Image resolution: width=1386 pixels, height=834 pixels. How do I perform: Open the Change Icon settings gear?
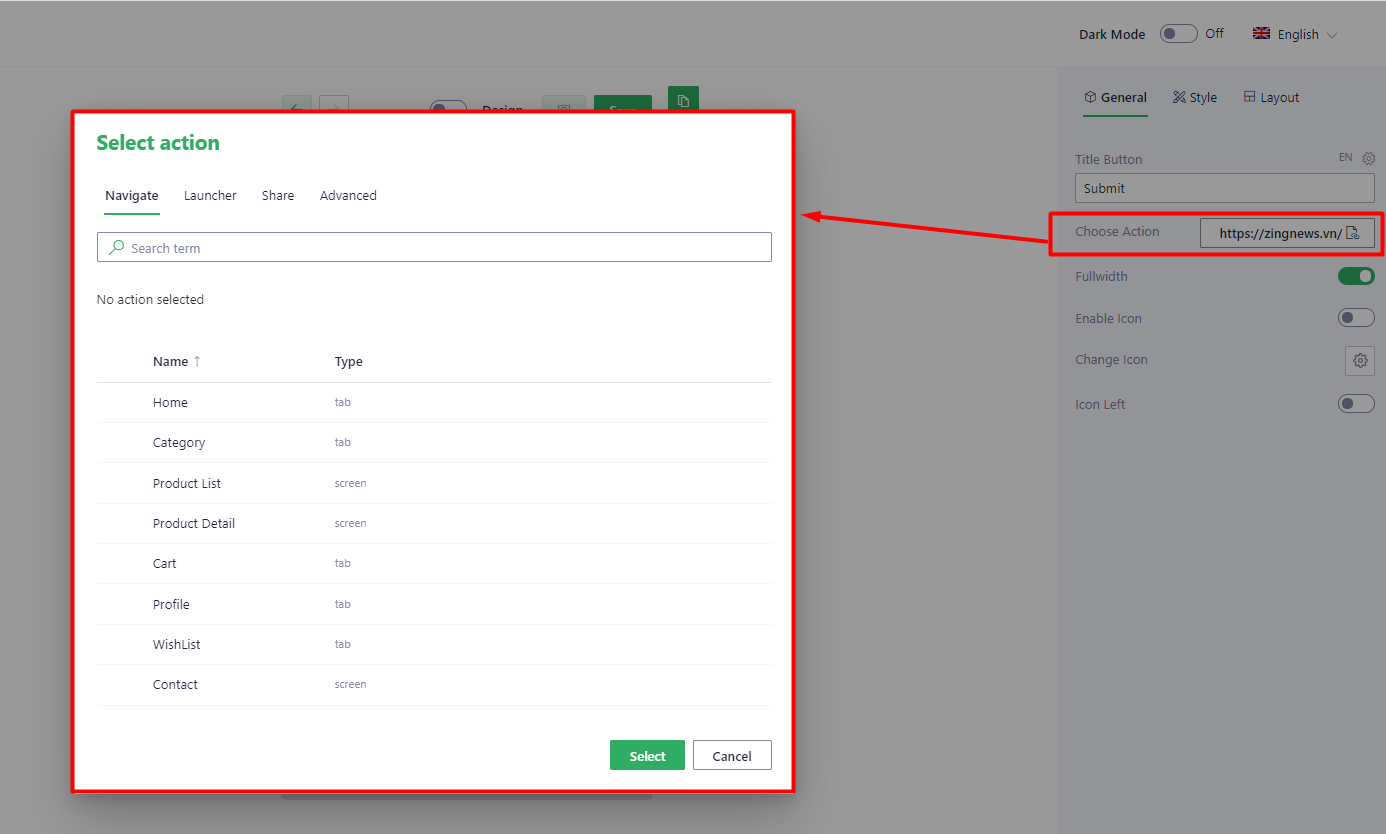(1359, 361)
